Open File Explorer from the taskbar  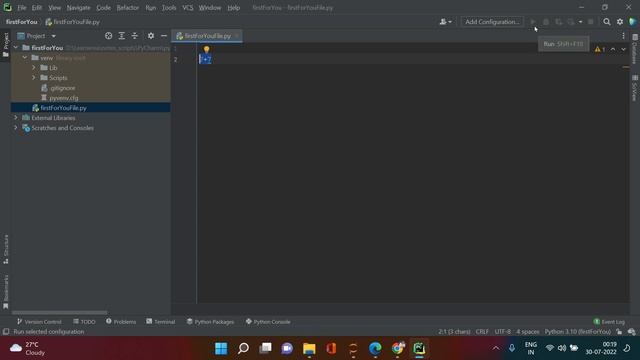click(309, 348)
